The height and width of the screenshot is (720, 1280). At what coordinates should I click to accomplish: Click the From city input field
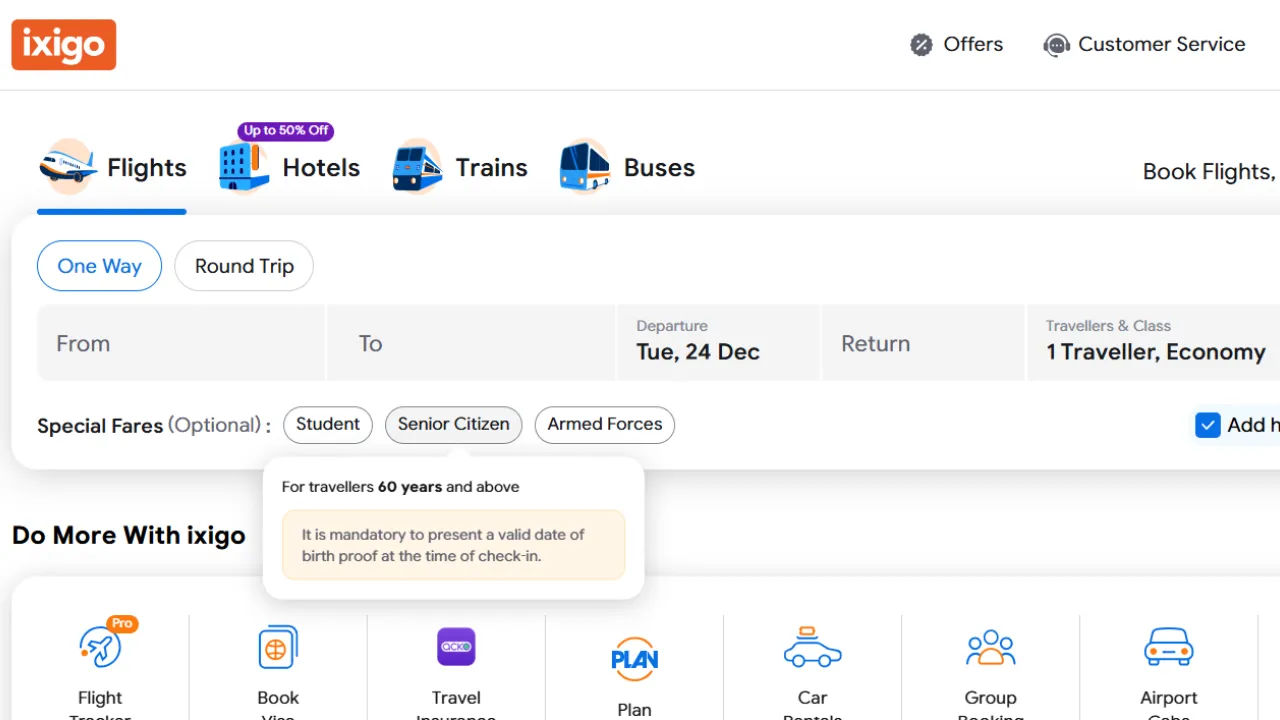tap(180, 343)
